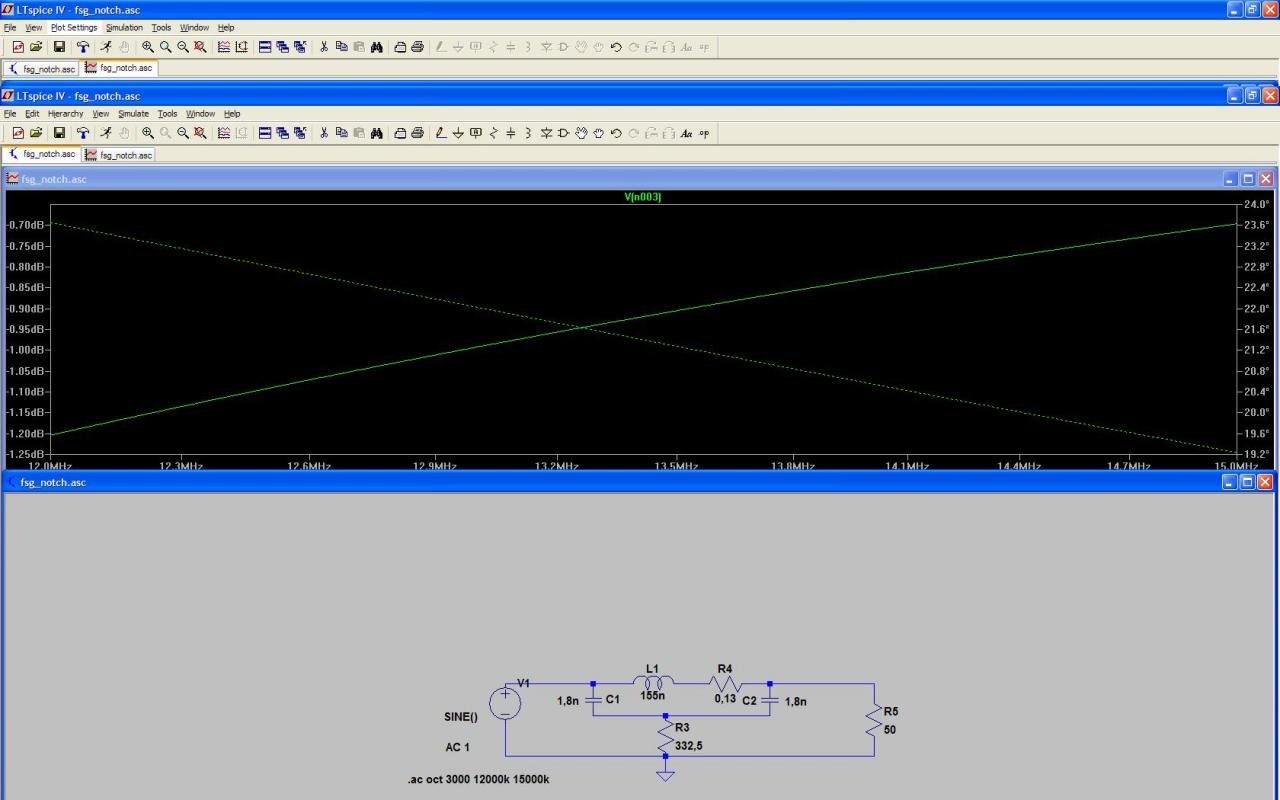Select the Ground symbol tool
This screenshot has height=800, width=1280.
click(x=458, y=133)
